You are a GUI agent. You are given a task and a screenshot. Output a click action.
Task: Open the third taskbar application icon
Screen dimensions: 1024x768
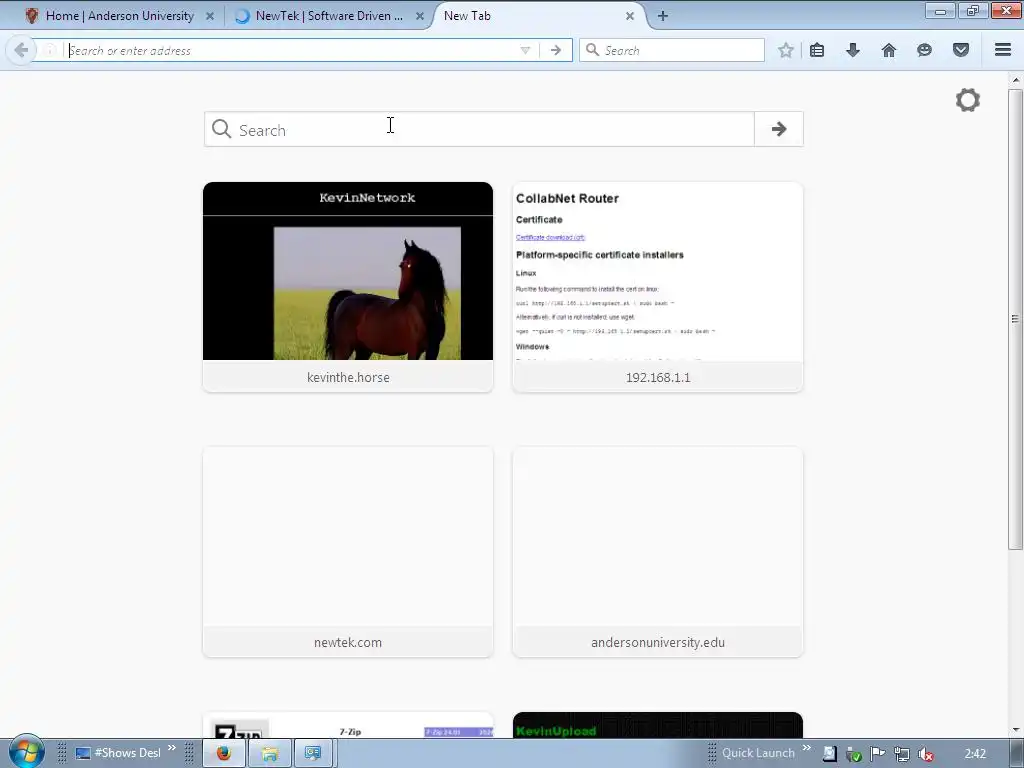pos(313,754)
